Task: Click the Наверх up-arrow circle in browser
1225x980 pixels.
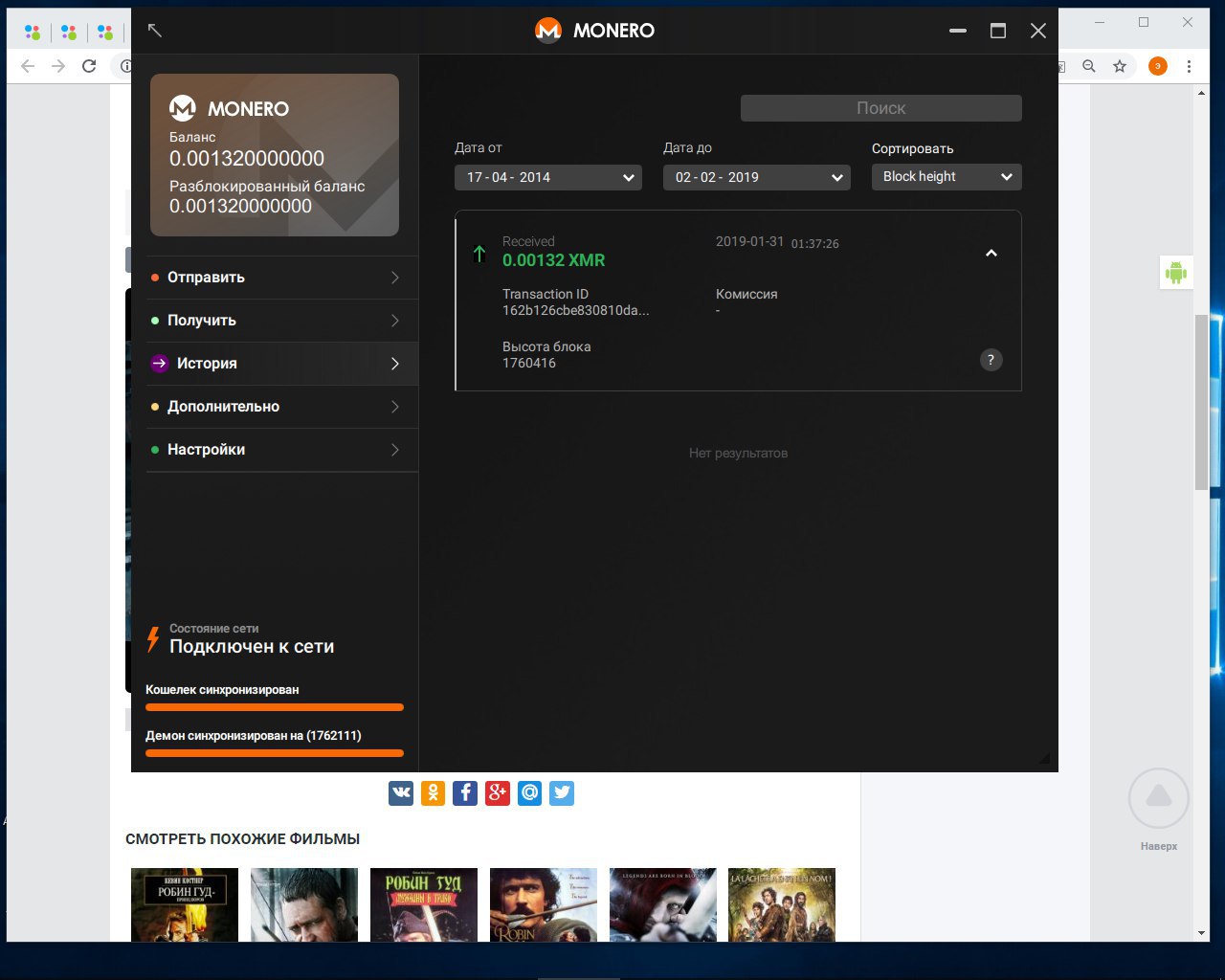Action: tap(1159, 797)
